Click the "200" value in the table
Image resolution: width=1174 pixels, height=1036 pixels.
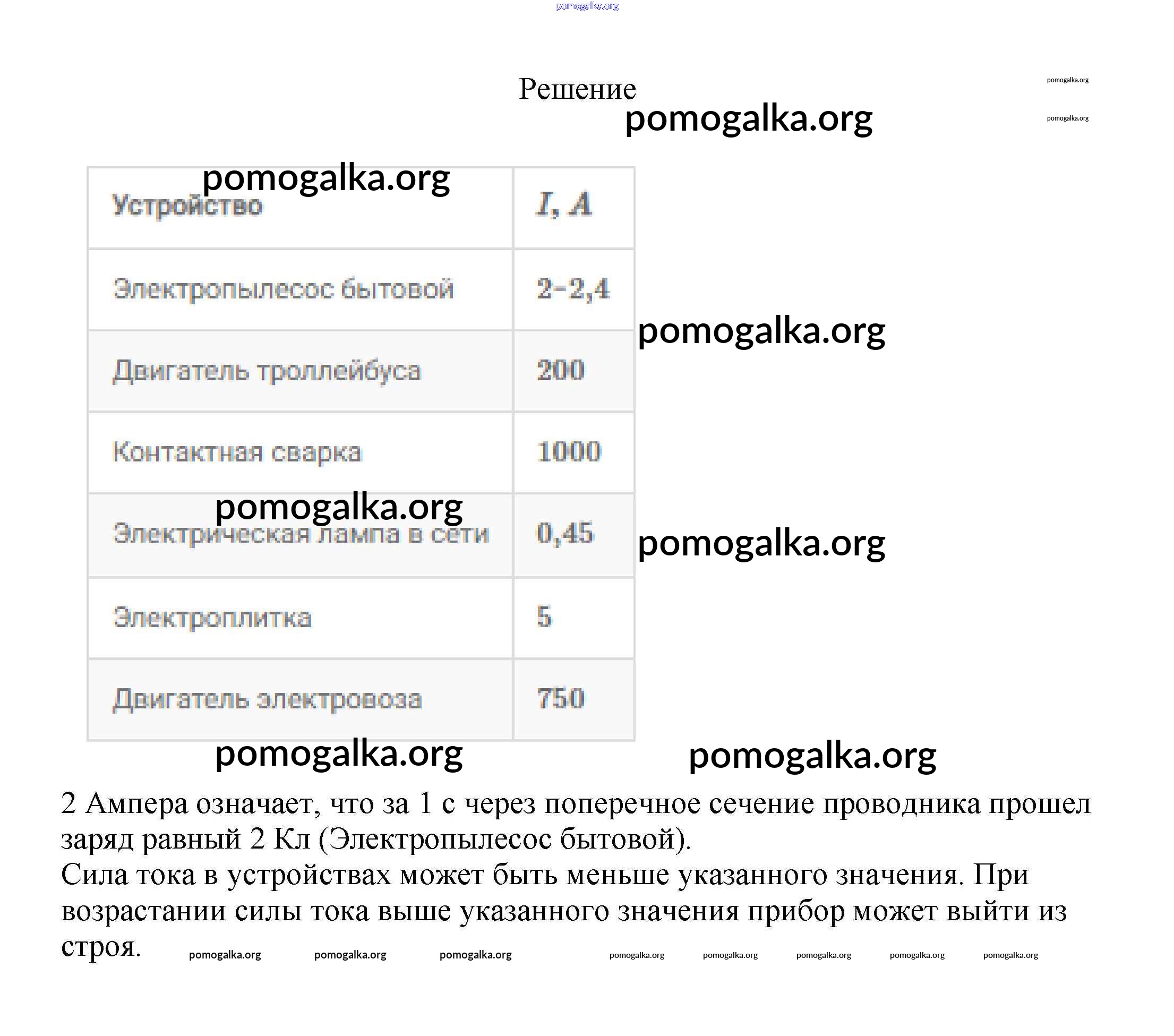click(x=561, y=371)
